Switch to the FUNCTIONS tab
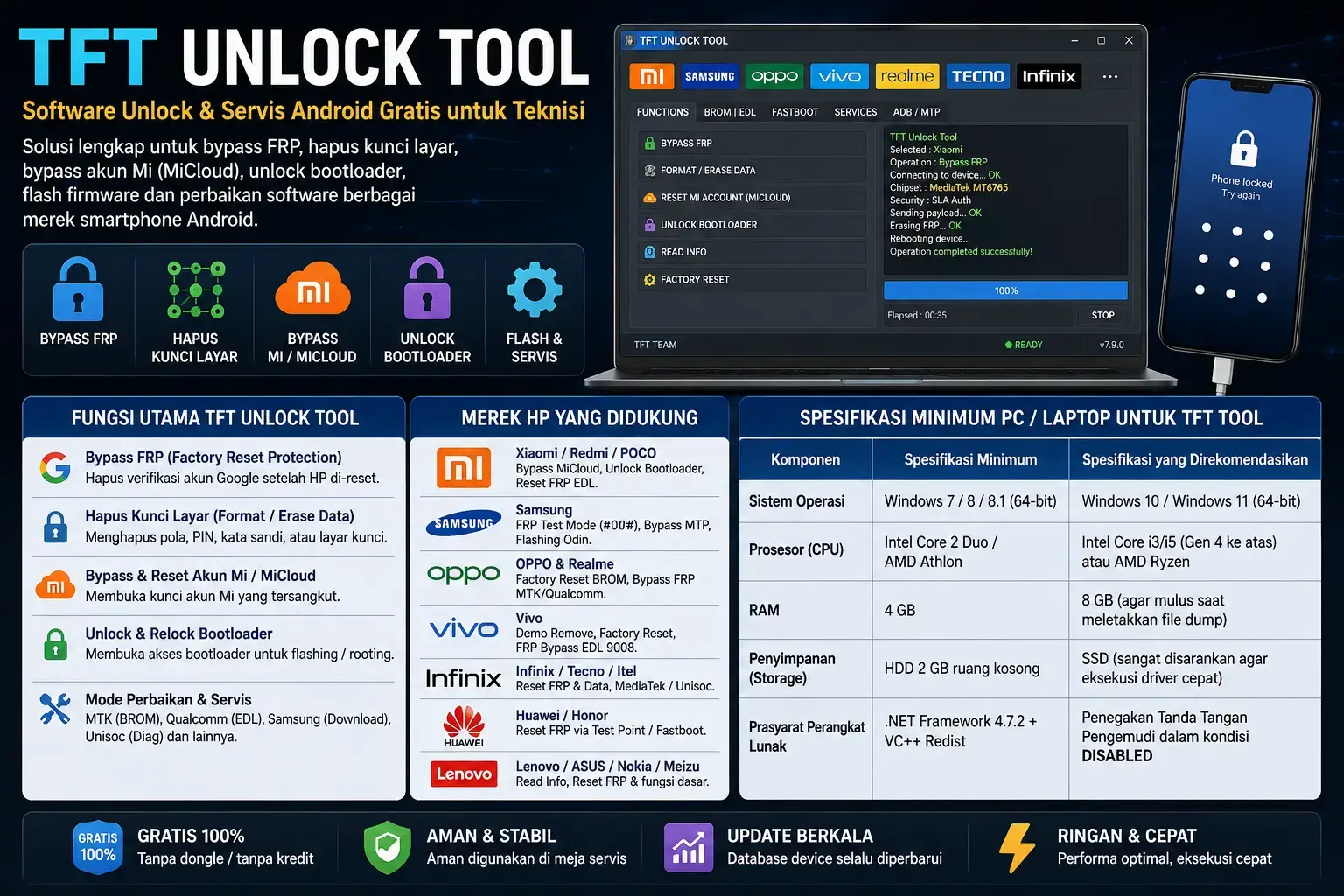This screenshot has width=1344, height=896. (662, 112)
